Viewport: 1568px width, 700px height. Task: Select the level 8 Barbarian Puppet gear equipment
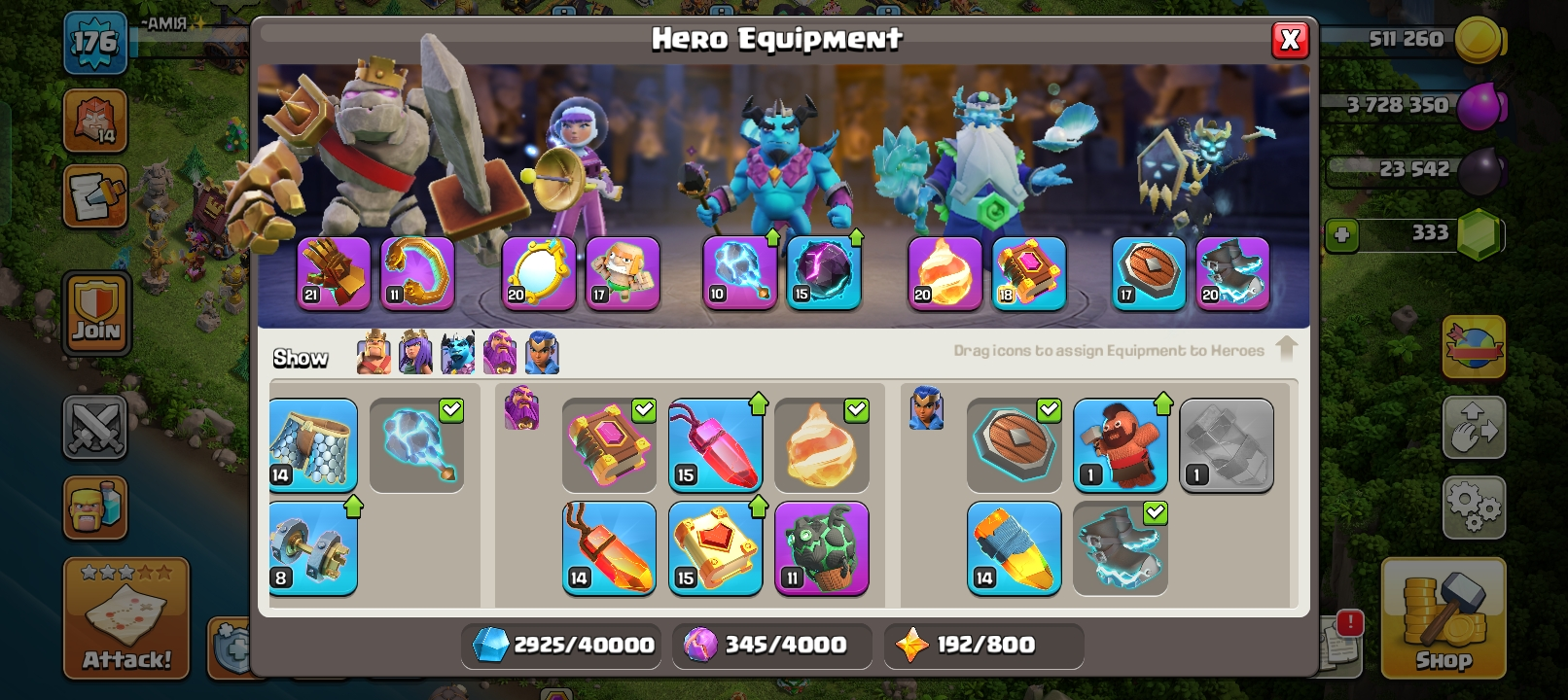pos(312,548)
